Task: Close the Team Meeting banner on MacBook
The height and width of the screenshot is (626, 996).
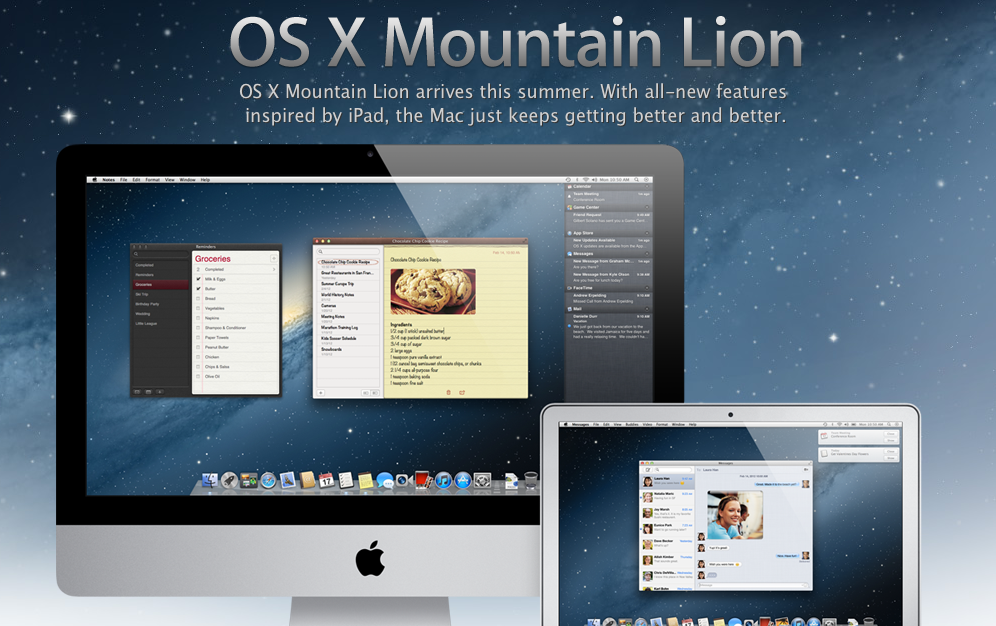Action: (891, 434)
